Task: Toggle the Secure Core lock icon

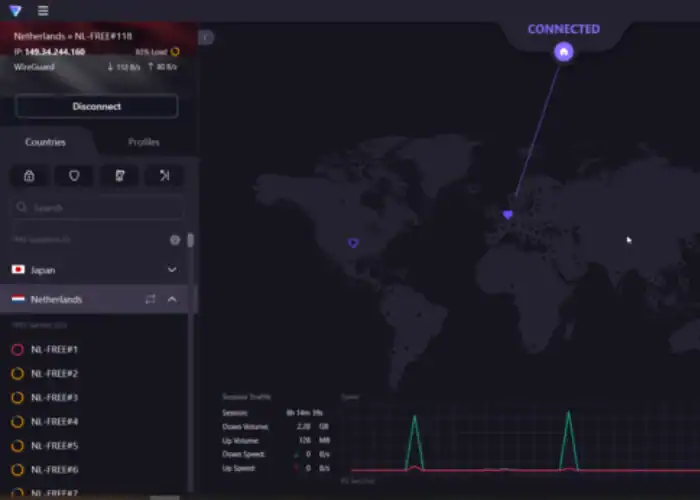Action: (x=29, y=175)
